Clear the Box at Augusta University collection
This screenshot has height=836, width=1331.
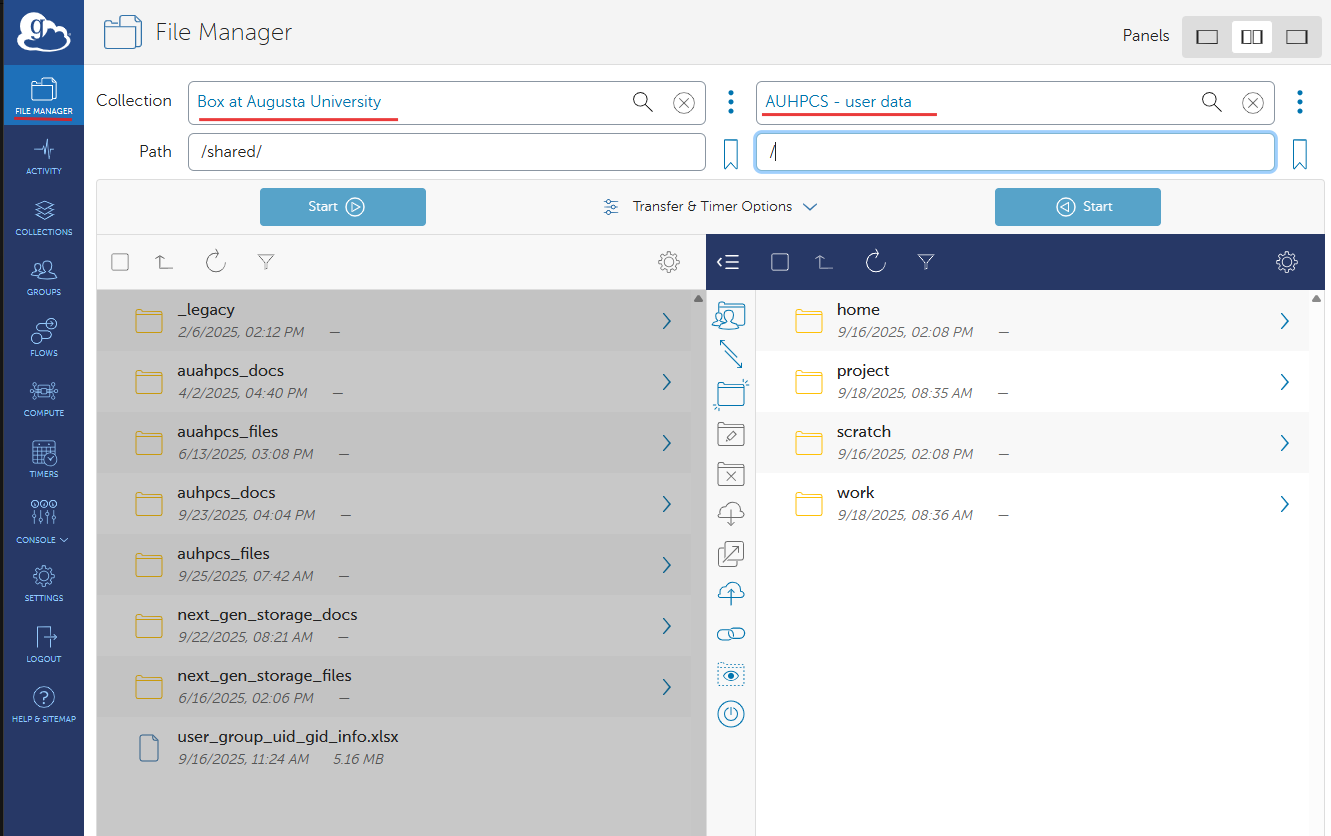pyautogui.click(x=683, y=102)
